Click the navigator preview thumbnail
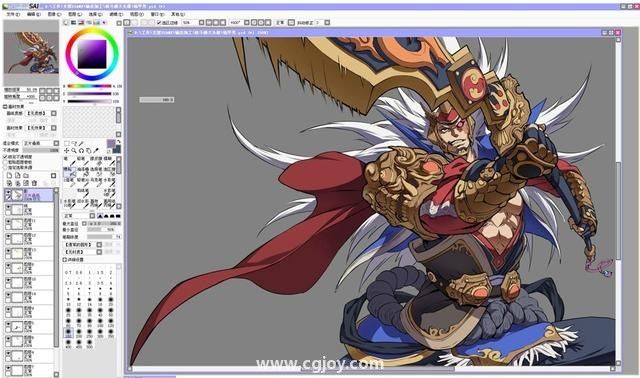 point(31,53)
